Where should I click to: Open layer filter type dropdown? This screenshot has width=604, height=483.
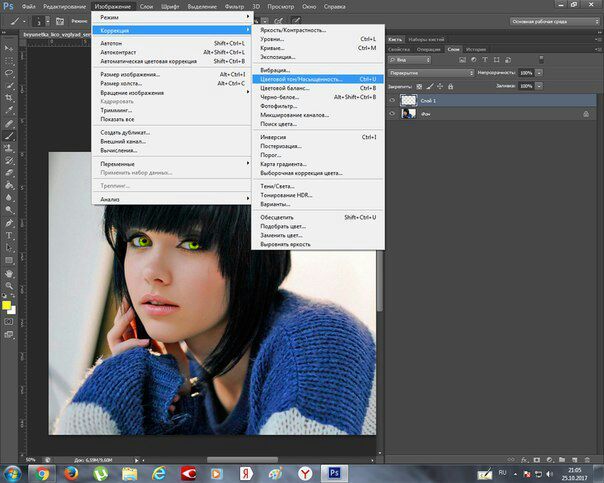point(409,60)
